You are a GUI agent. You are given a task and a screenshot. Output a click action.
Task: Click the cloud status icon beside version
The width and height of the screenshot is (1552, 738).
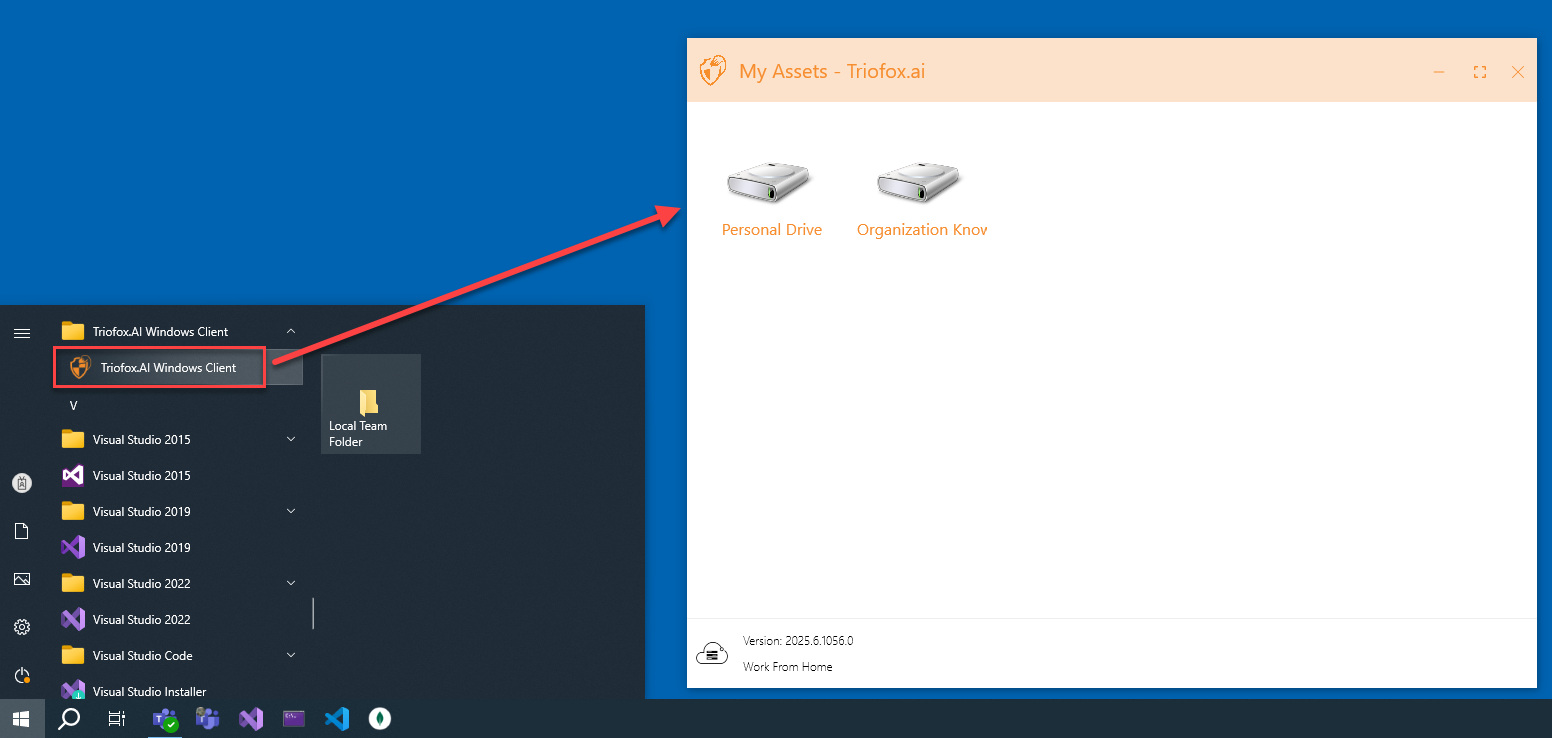(x=711, y=653)
